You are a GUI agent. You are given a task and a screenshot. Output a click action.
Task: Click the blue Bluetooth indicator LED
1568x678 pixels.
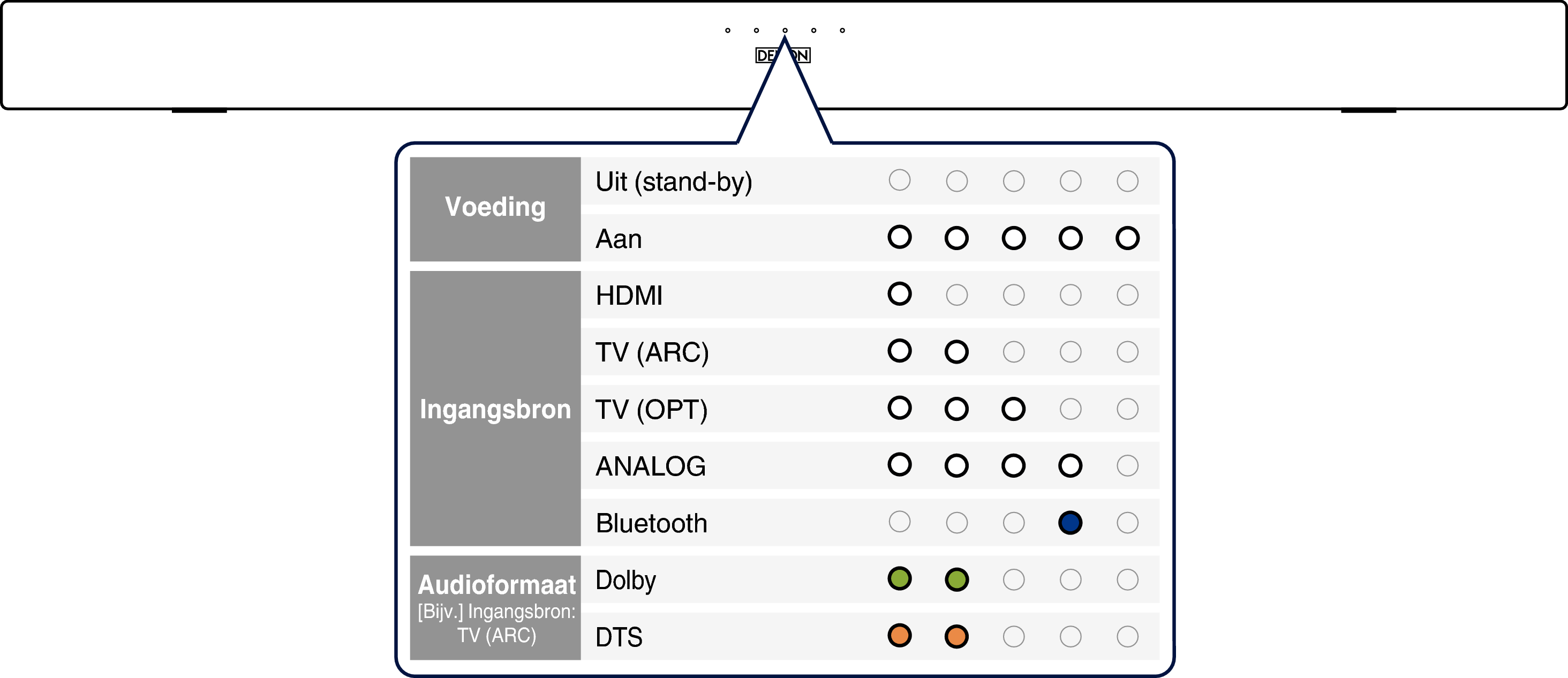point(1070,522)
